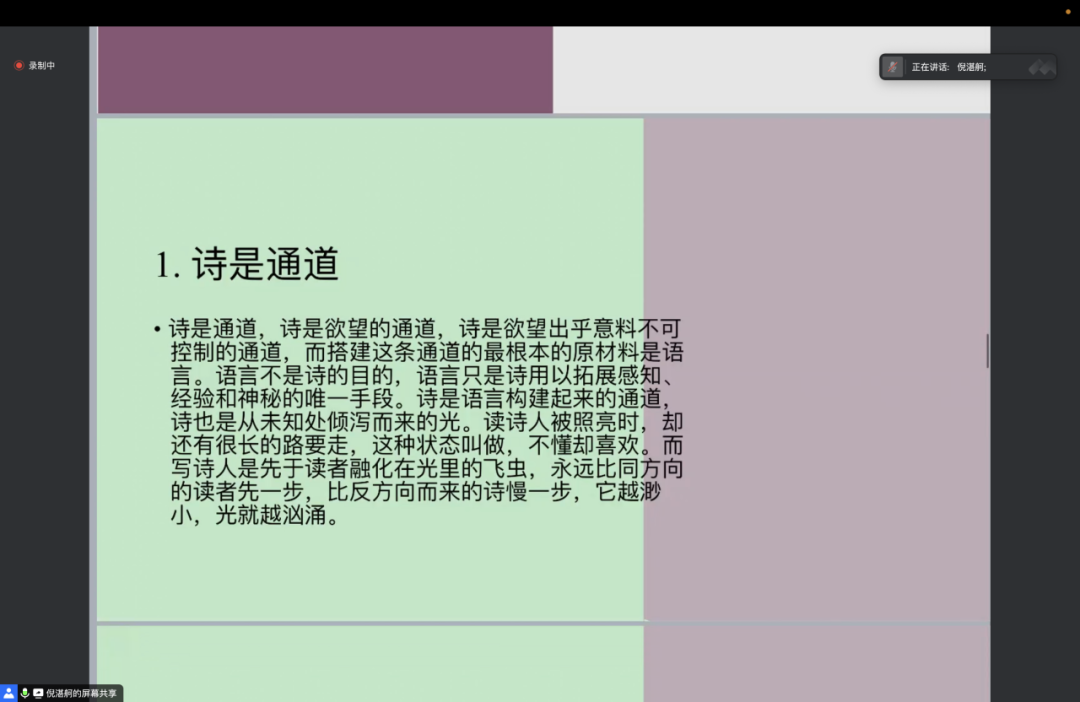
Task: Click the orange dot in top-right corner
Action: pyautogui.click(x=1067, y=12)
